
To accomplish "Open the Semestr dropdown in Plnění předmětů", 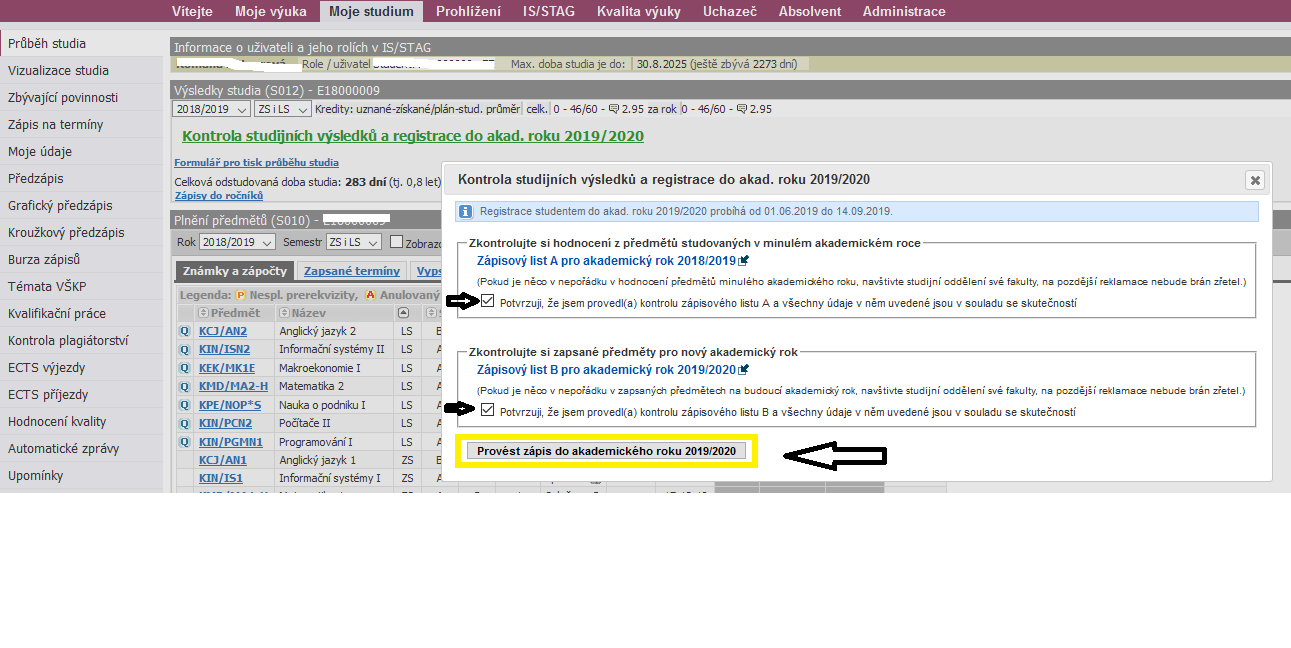I will (x=354, y=242).
